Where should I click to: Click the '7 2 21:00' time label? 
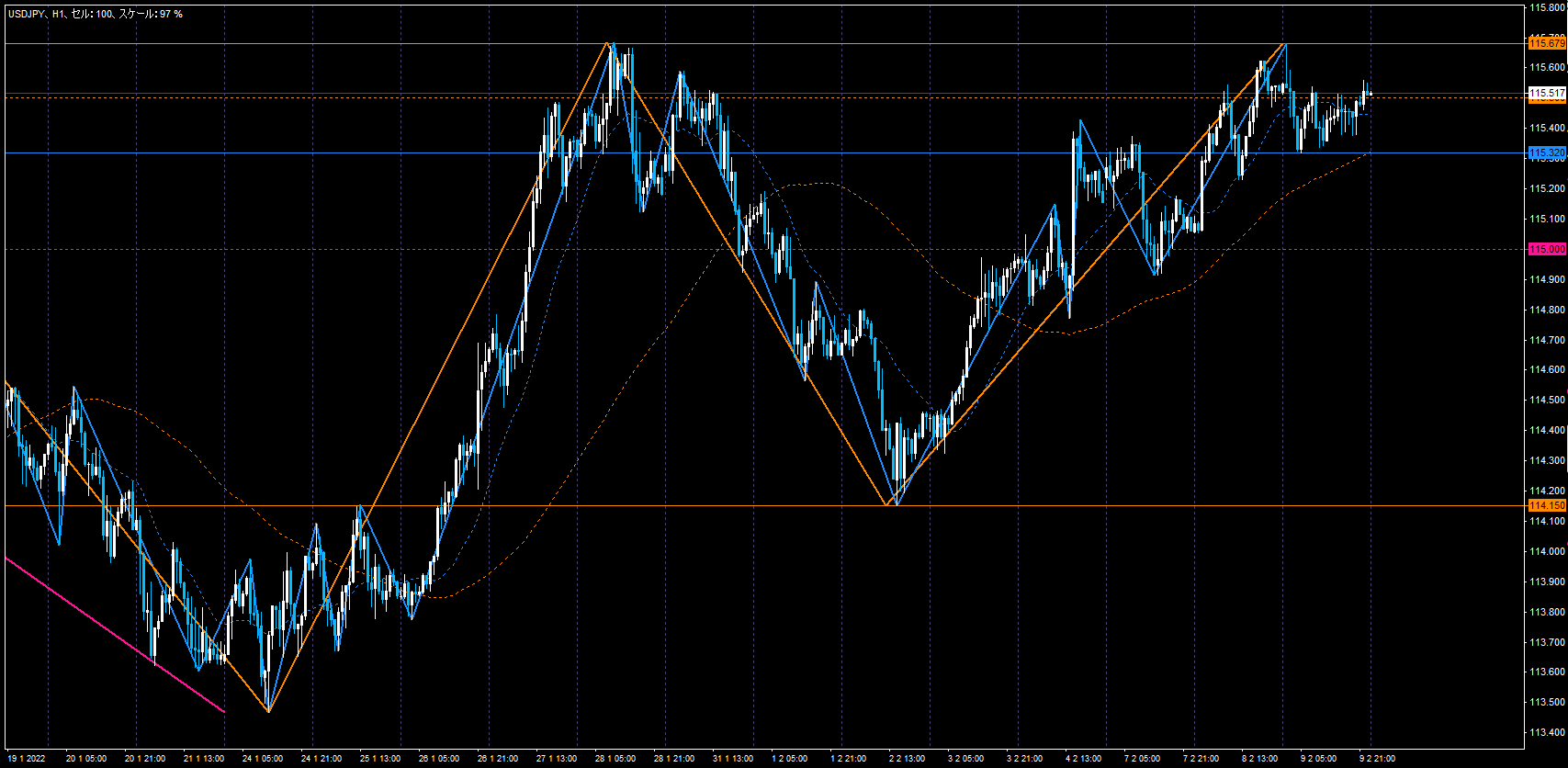click(x=1201, y=759)
